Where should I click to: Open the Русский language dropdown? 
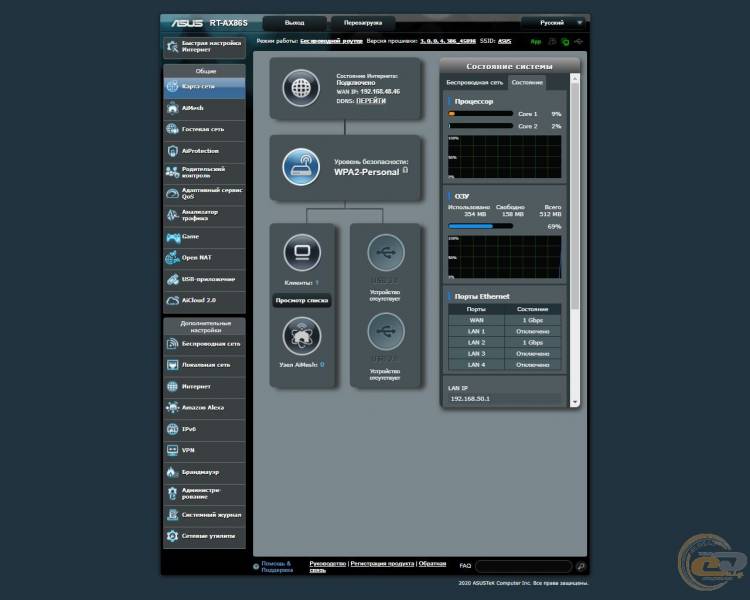(554, 23)
